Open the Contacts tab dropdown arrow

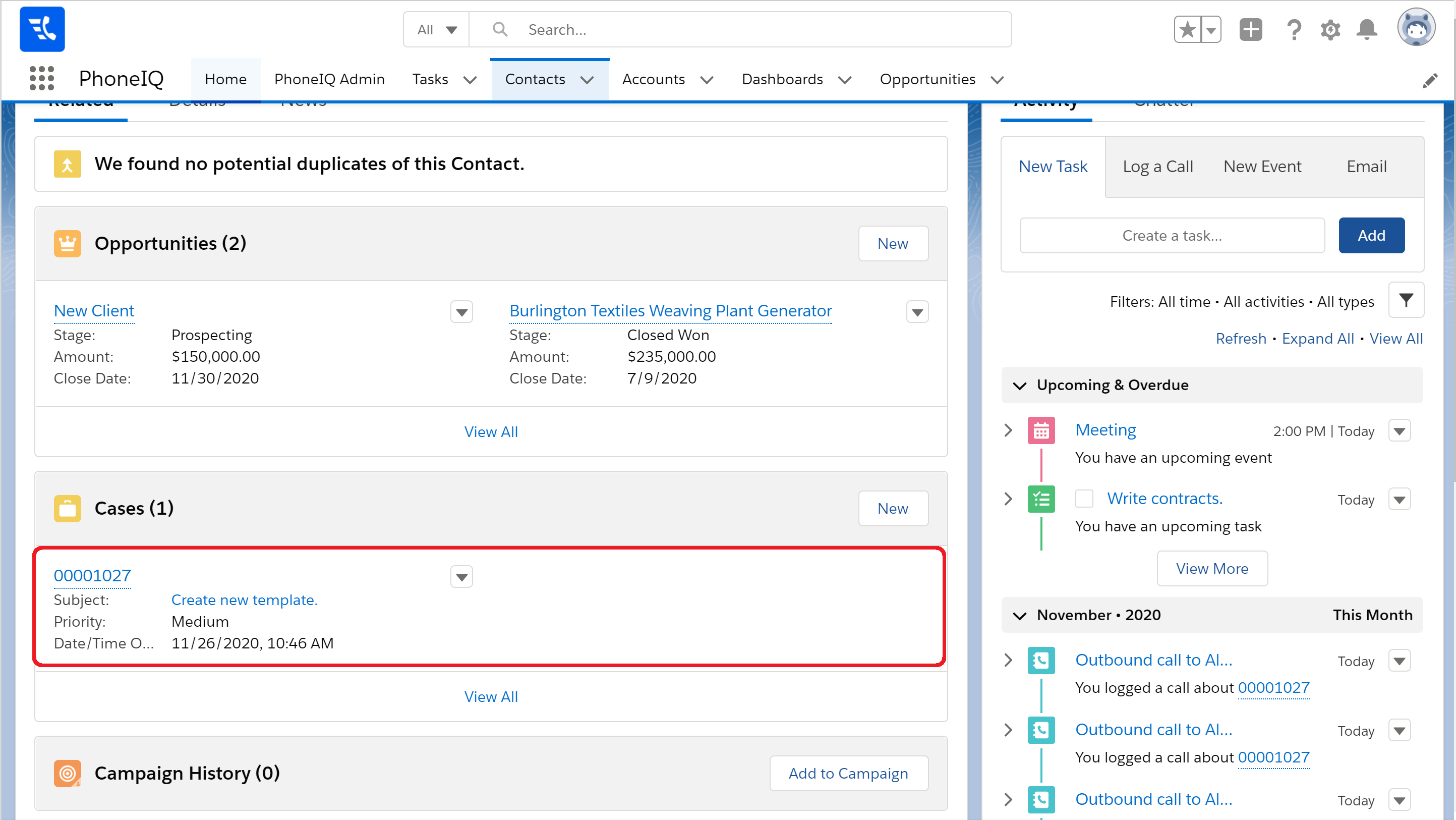587,80
